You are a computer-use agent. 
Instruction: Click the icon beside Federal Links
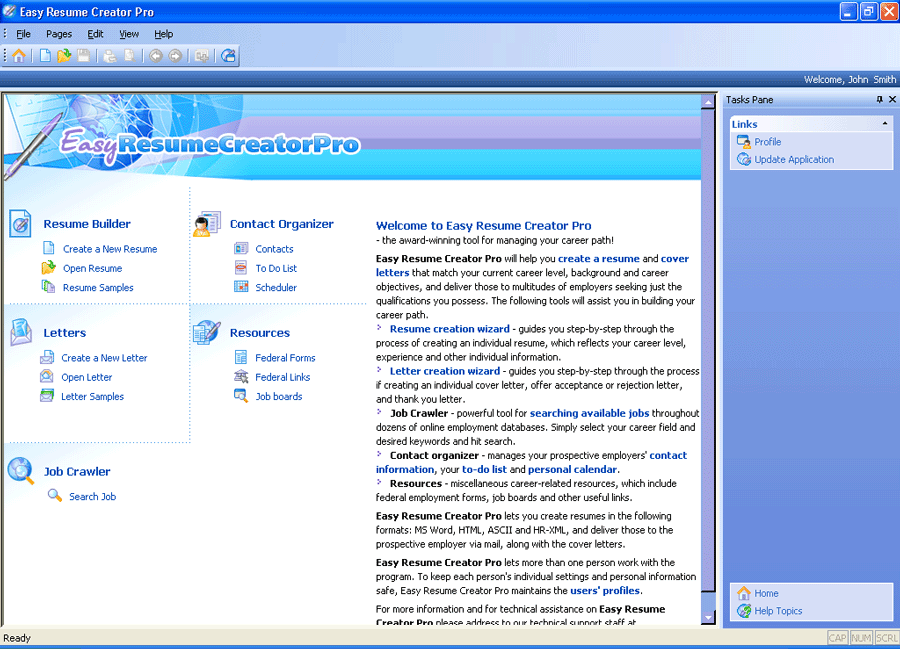[241, 376]
